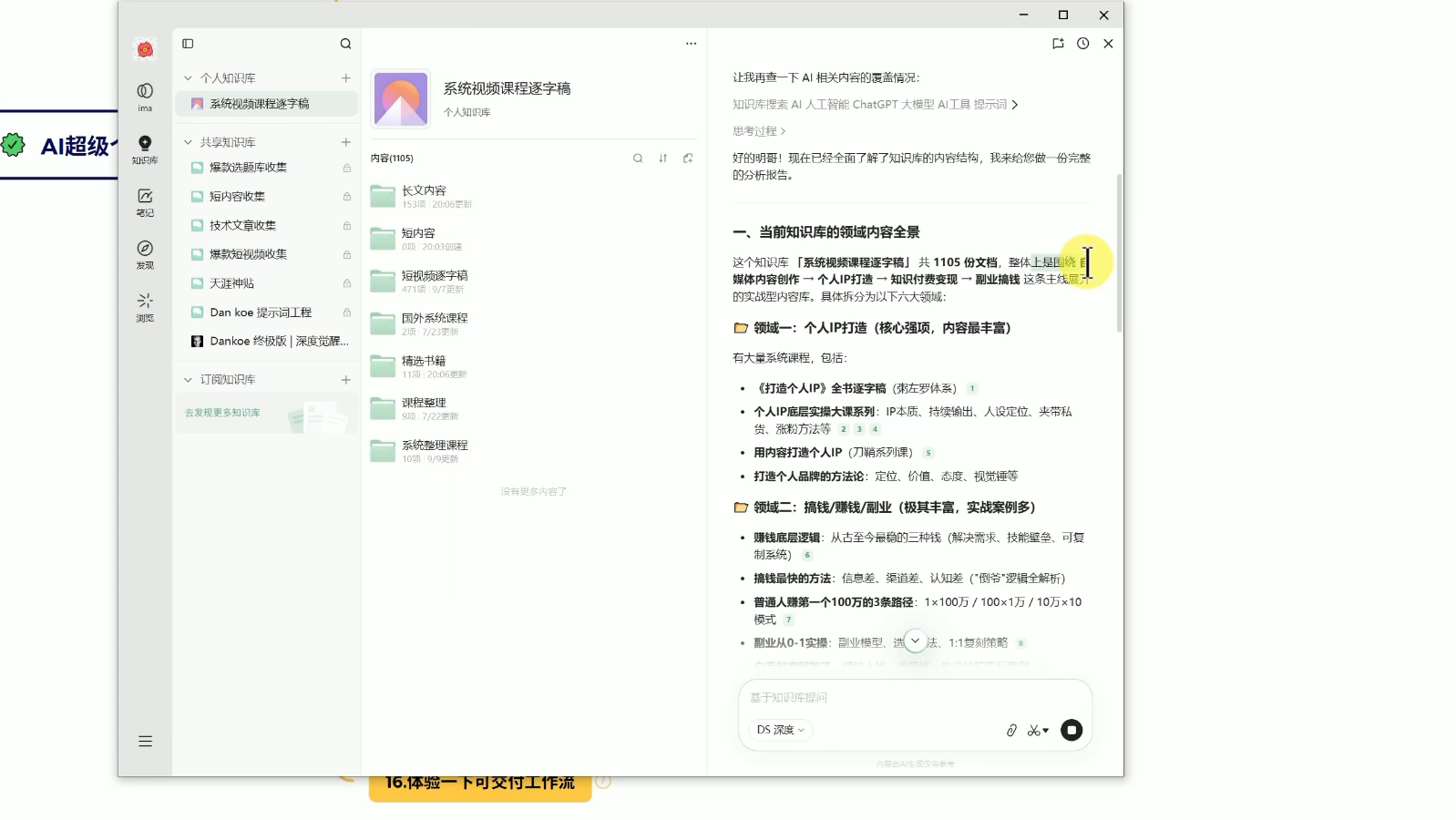
Task: Collapse the 个人知识库 section
Action: pyautogui.click(x=188, y=78)
